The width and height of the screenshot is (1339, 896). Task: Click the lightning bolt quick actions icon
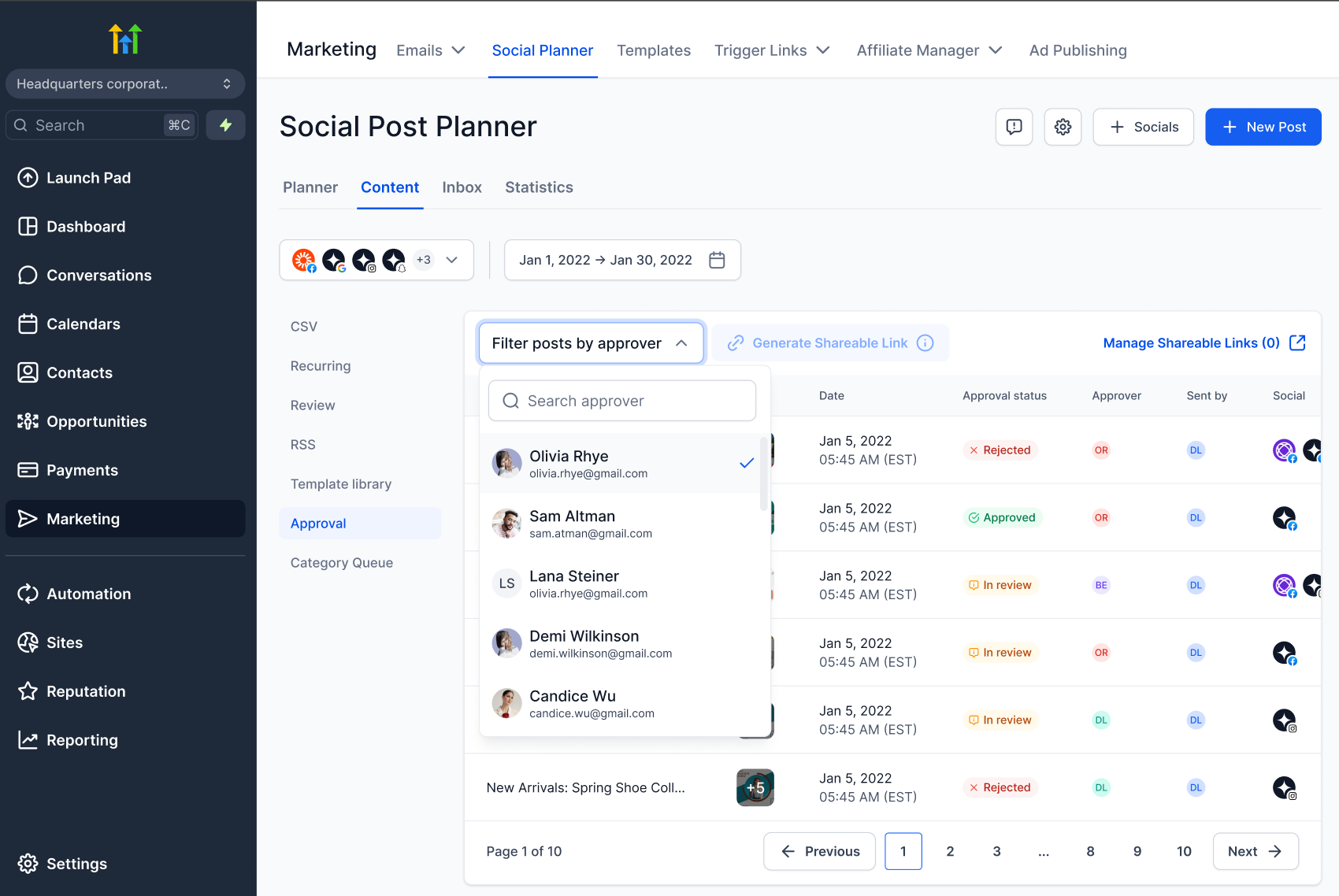point(225,125)
